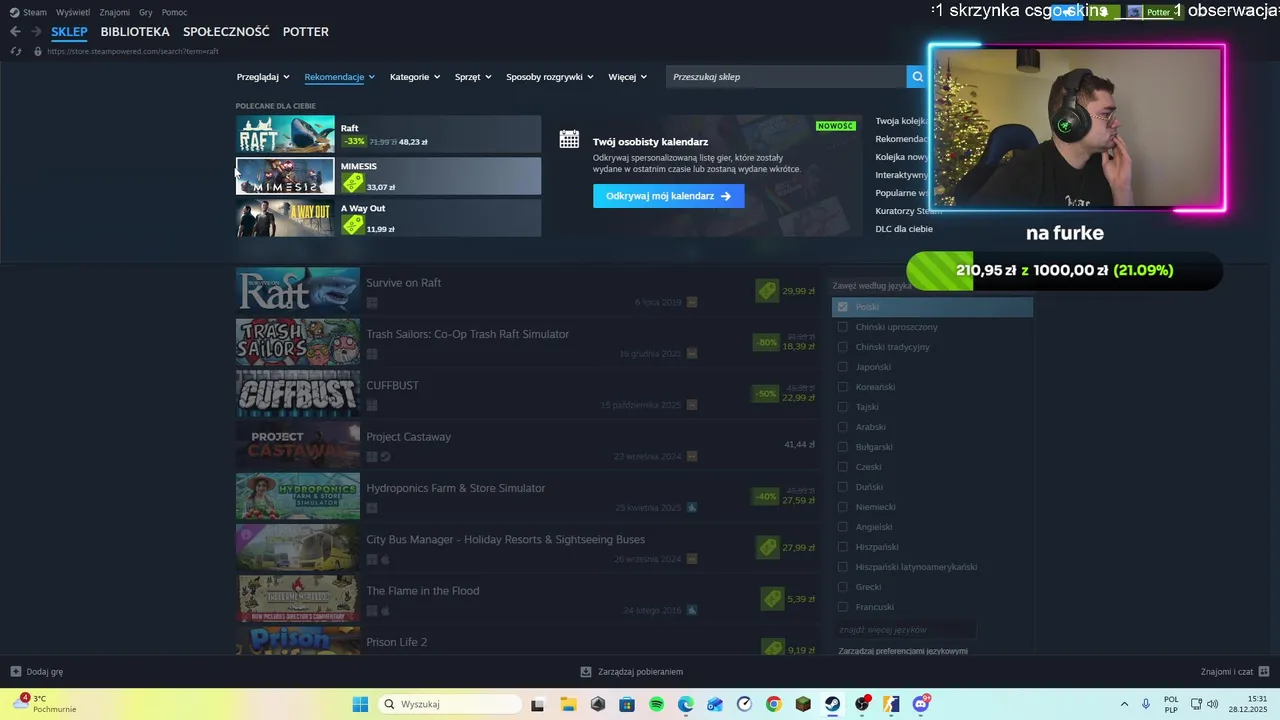
Task: Check the Koreański language filter
Action: (843, 387)
